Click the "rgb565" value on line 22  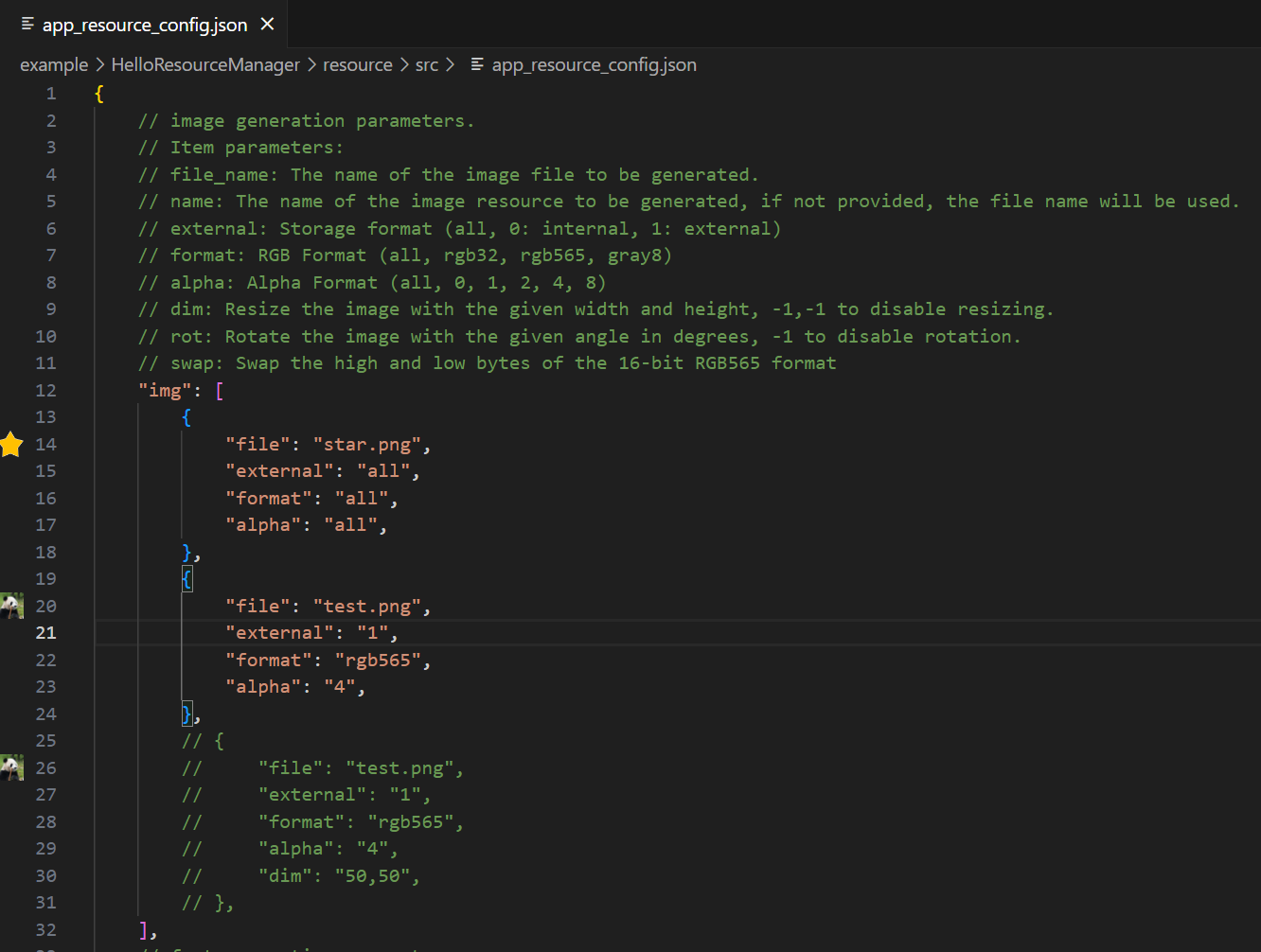click(378, 660)
